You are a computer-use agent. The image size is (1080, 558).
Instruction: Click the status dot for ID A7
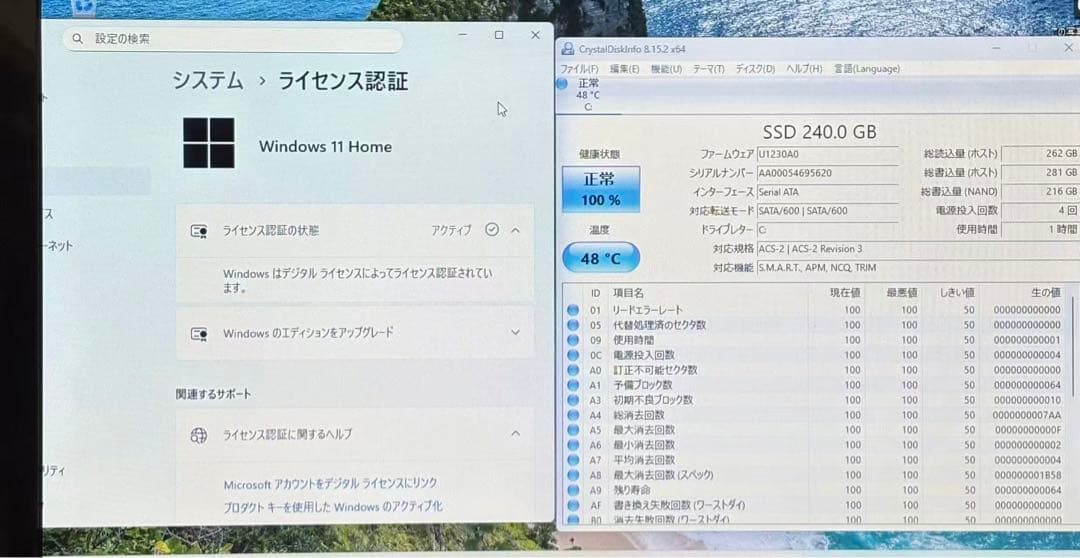[x=573, y=460]
